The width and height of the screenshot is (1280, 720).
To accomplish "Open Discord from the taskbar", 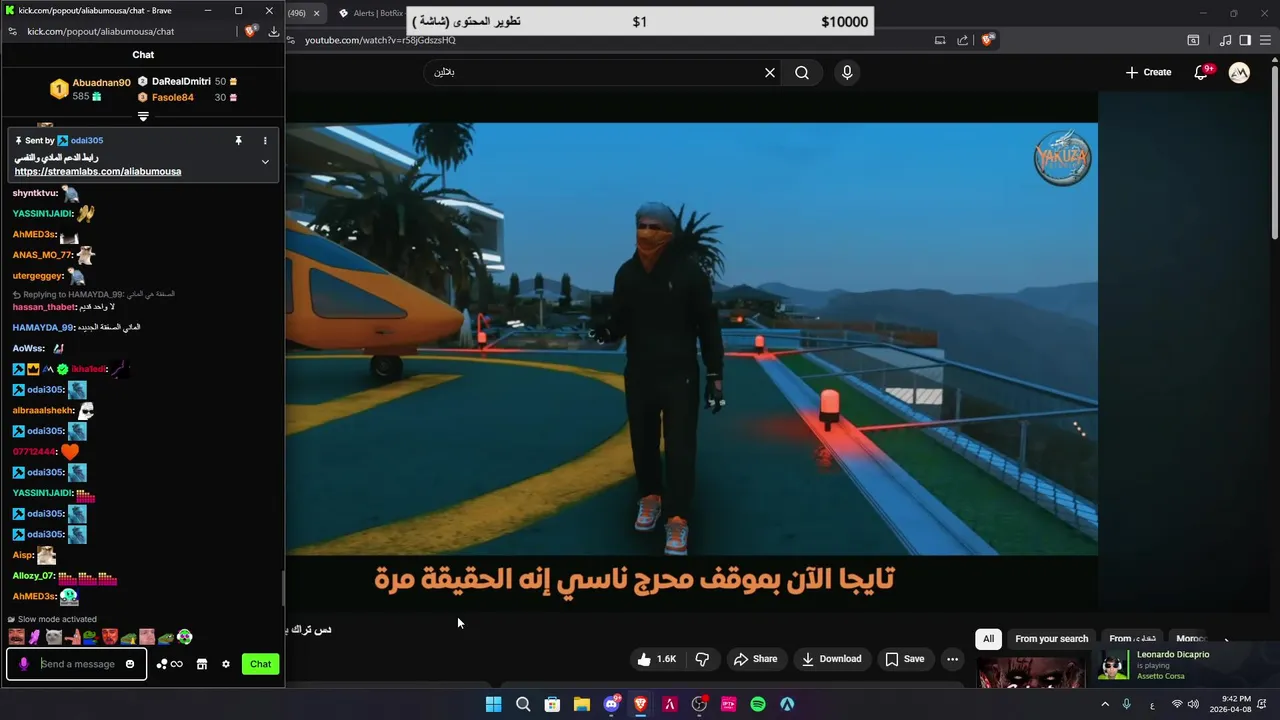I will click(x=611, y=704).
